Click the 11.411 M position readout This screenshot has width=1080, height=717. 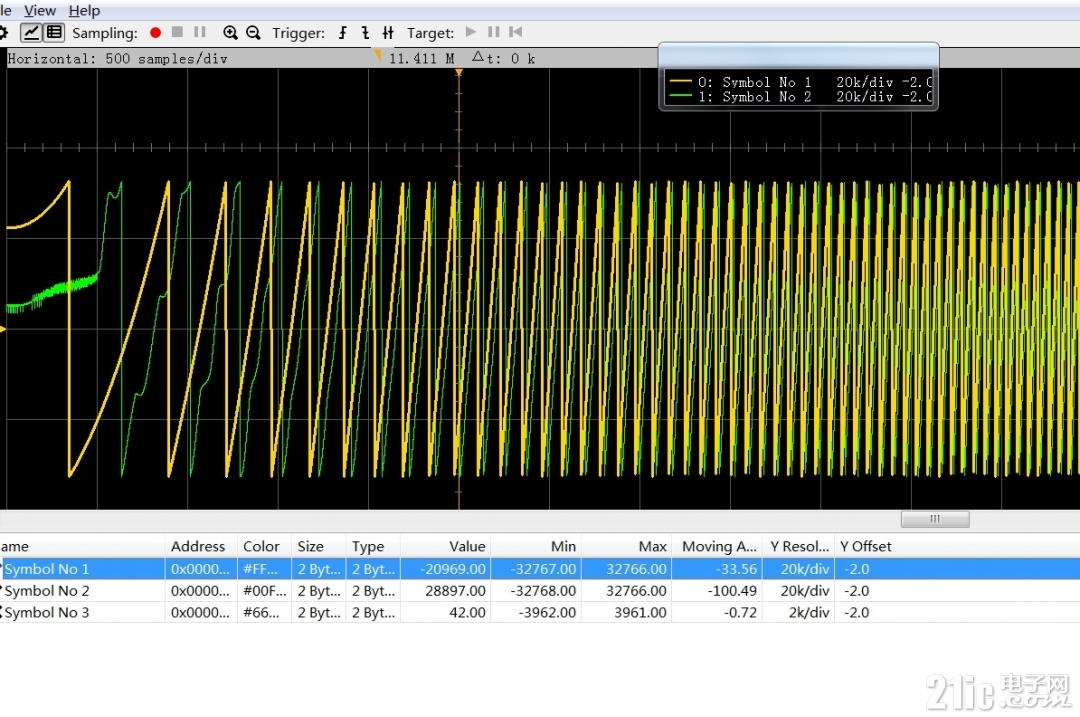422,59
